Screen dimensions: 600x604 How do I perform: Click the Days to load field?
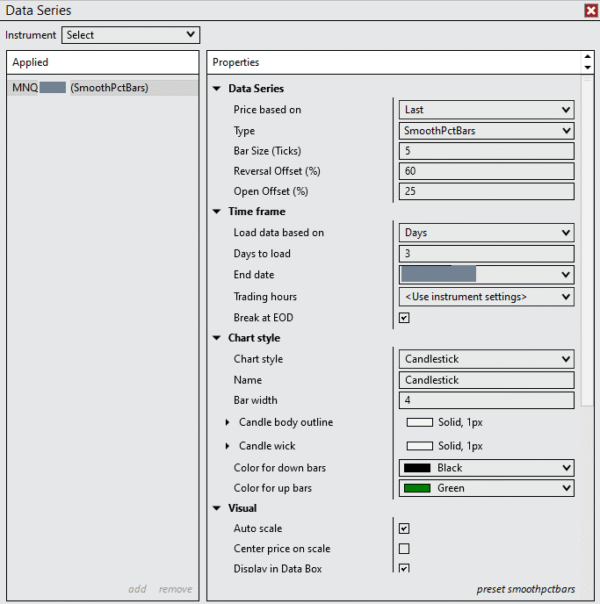click(486, 253)
